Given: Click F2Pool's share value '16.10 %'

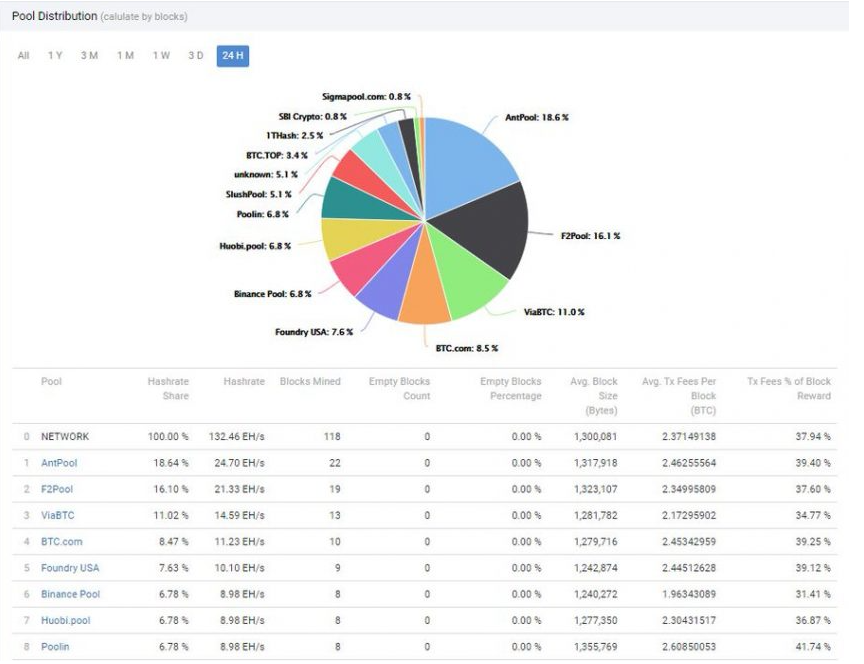Looking at the screenshot, I should 171,489.
